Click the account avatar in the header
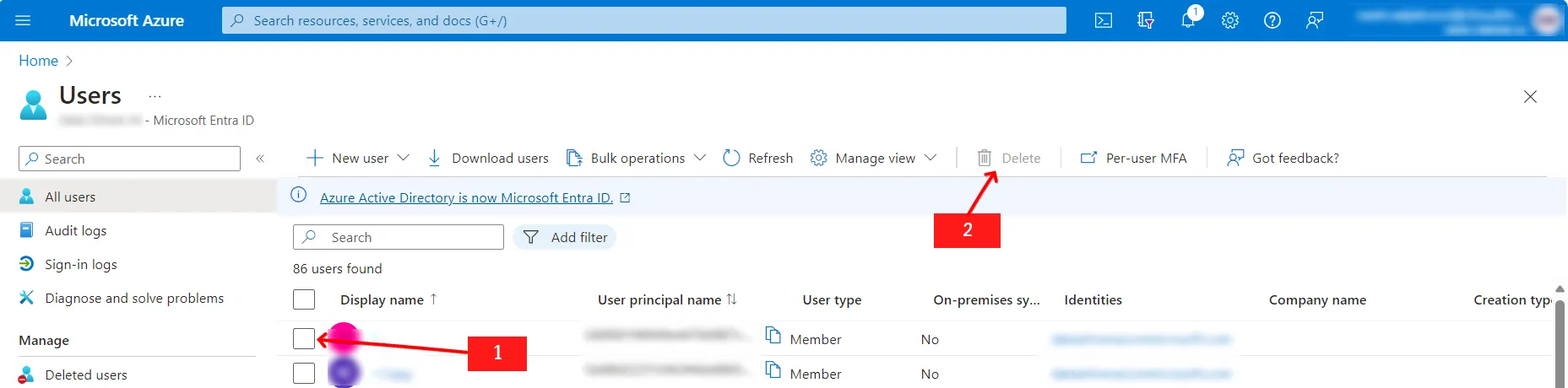The image size is (1568, 388). point(1547,20)
